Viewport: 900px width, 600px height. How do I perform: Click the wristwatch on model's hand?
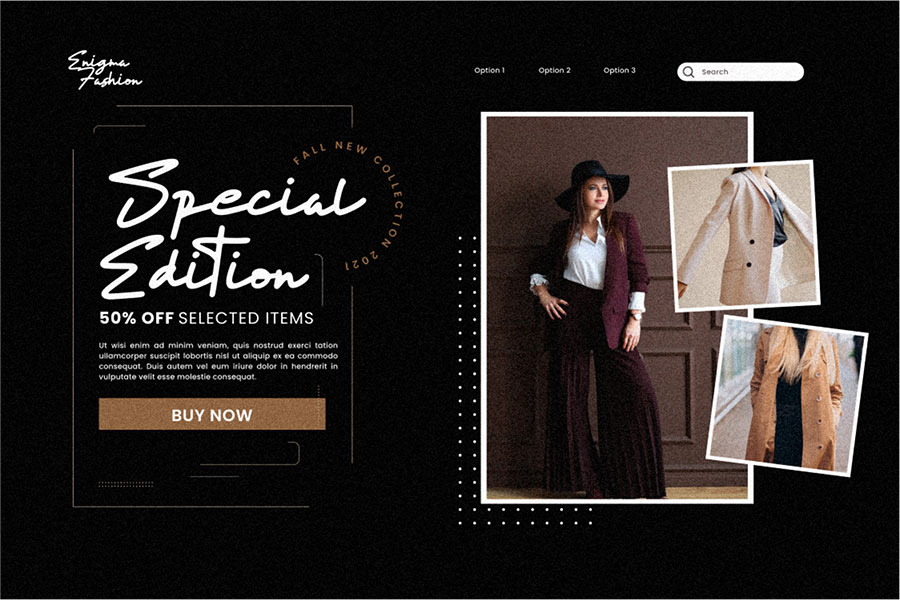coord(636,315)
